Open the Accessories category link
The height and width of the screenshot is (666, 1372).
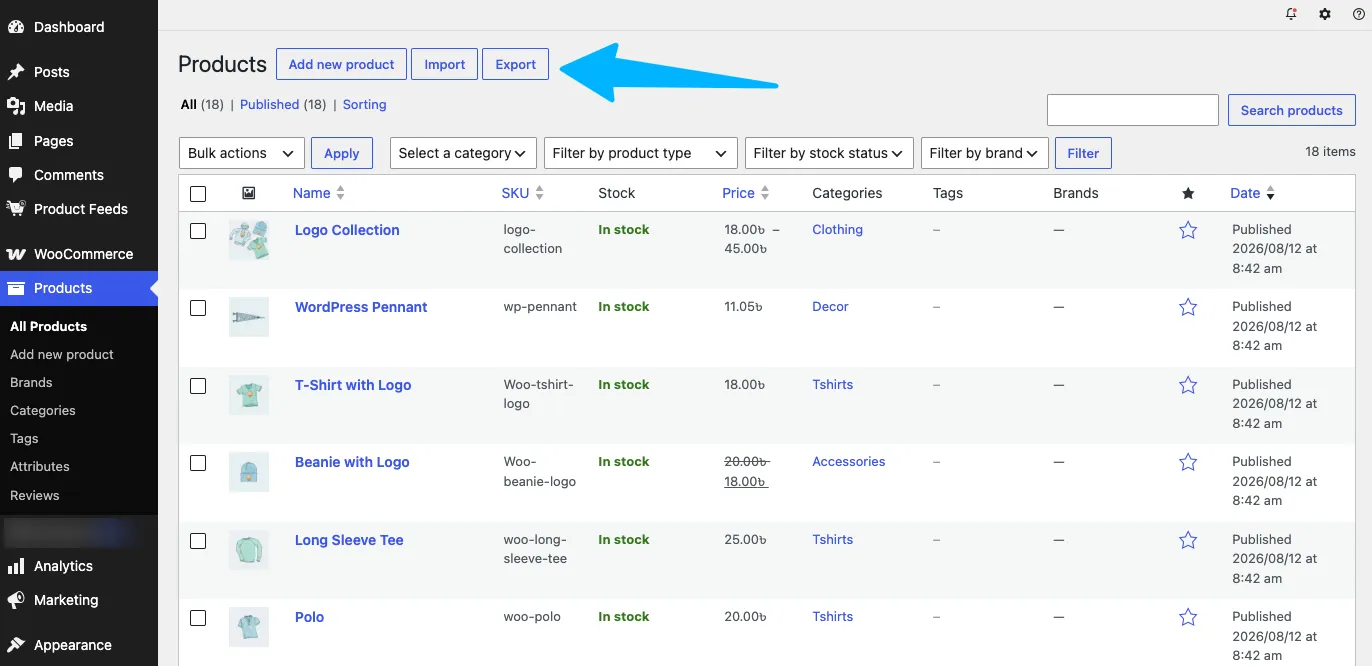[849, 461]
